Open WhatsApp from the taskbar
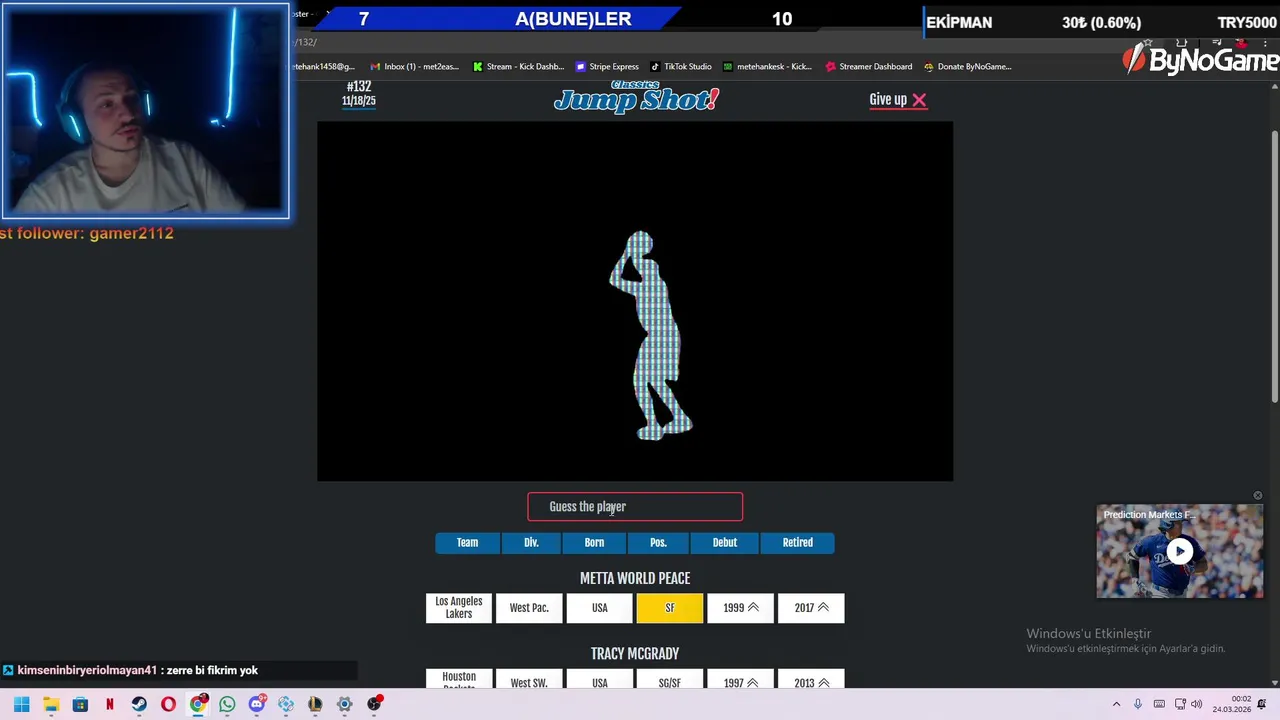This screenshot has height=720, width=1280. pos(227,704)
